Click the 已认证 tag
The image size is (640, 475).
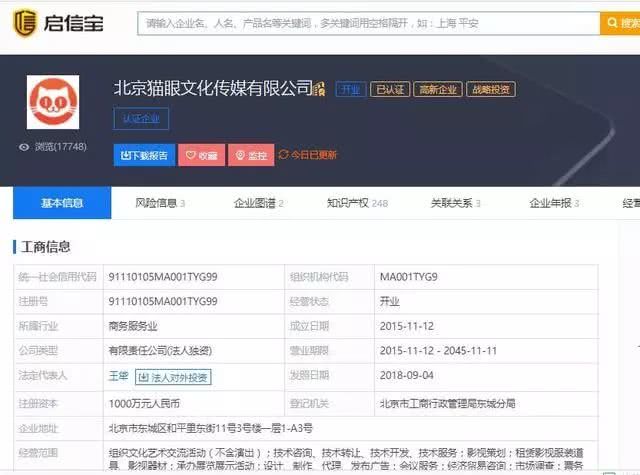(389, 89)
